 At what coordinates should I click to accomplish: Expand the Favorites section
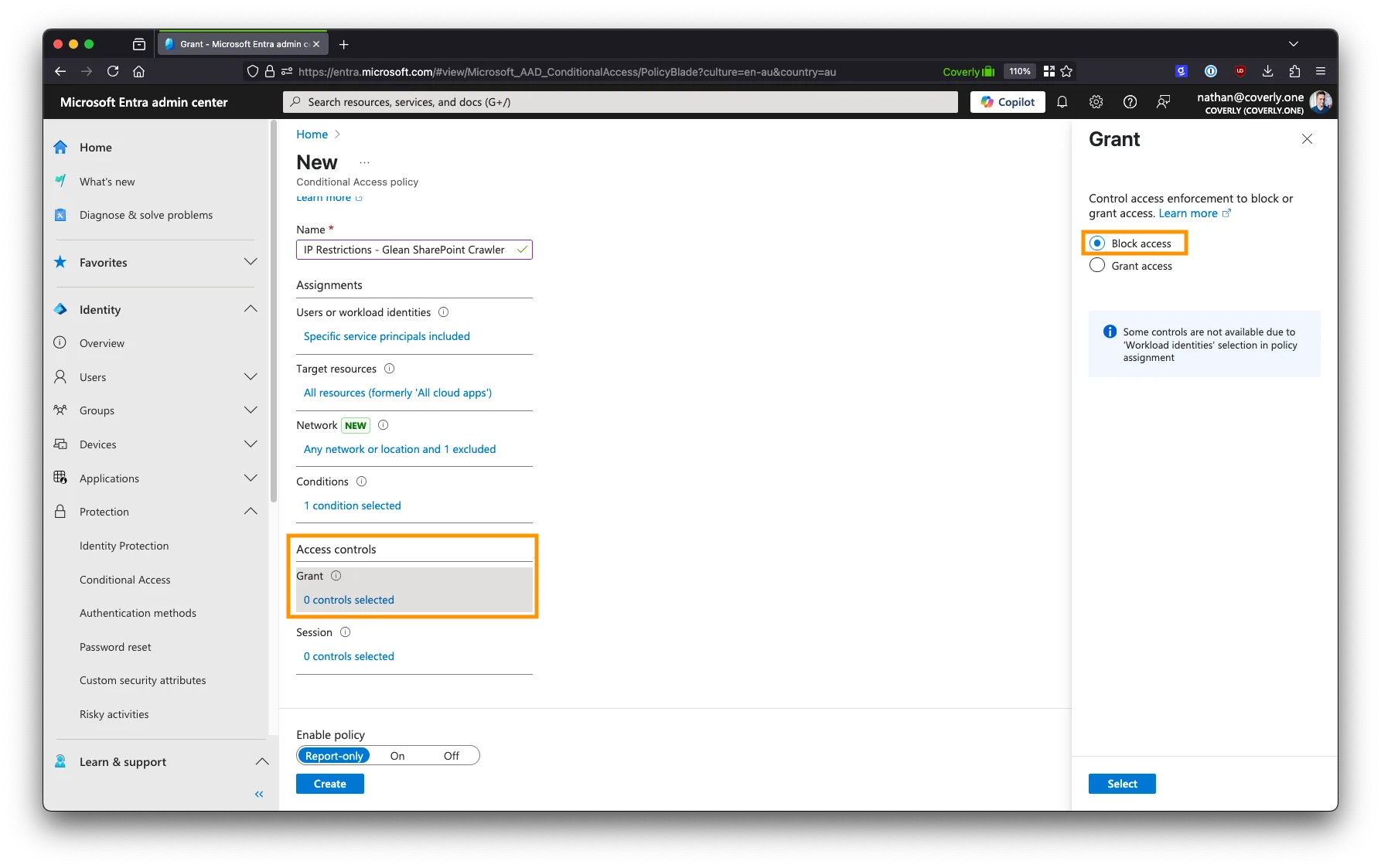(251, 262)
